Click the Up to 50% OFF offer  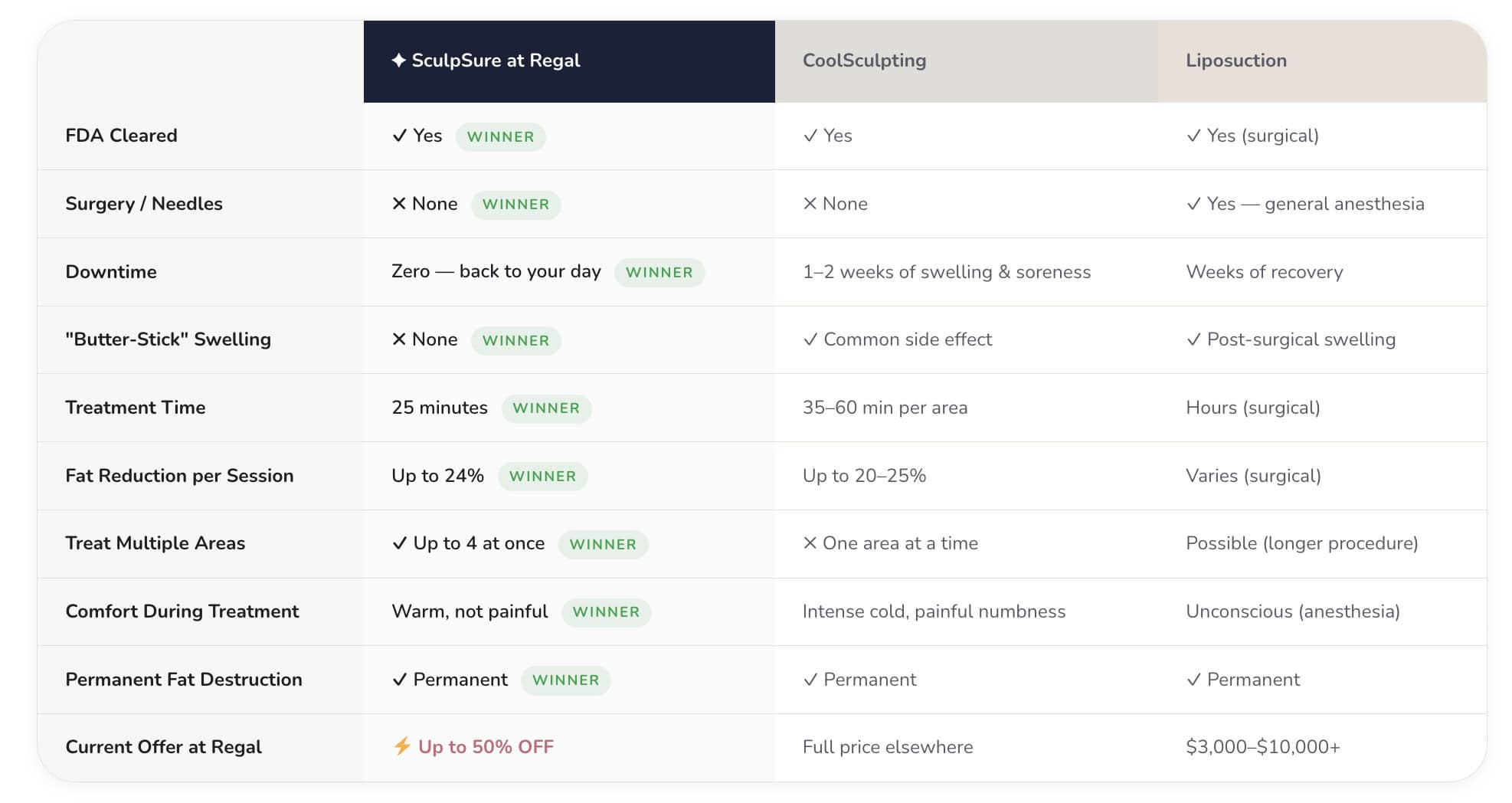point(486,747)
